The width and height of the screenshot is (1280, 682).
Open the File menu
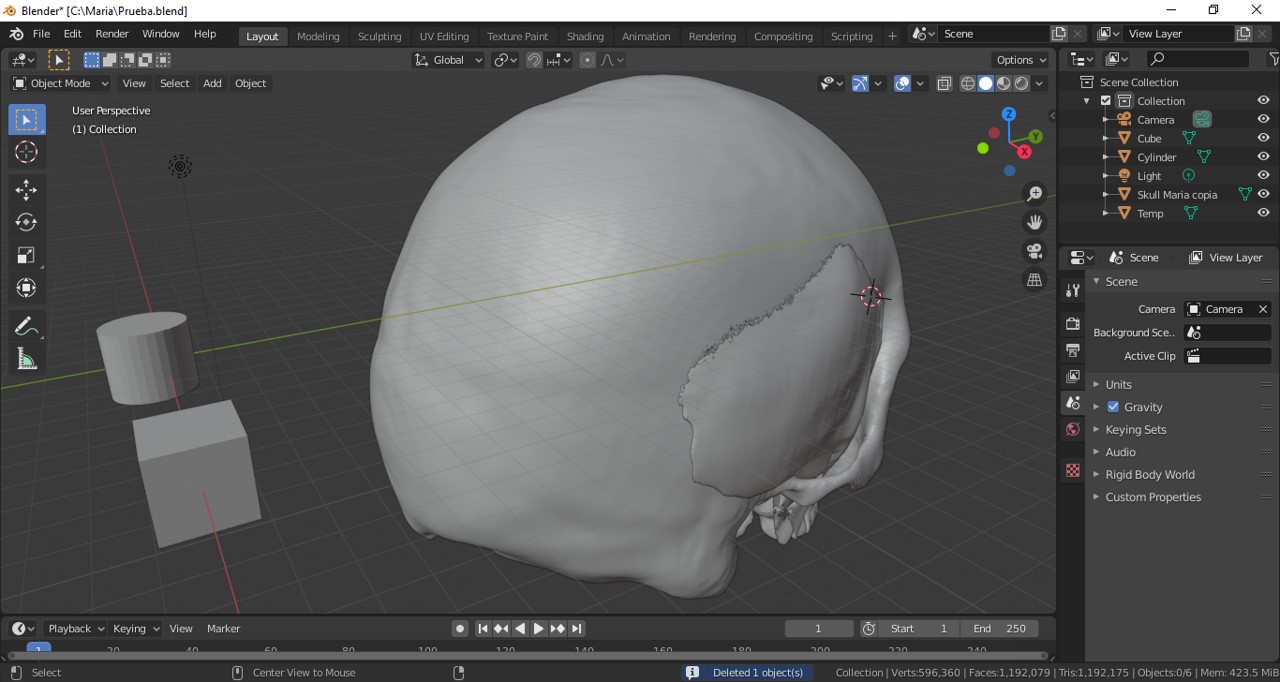41,34
